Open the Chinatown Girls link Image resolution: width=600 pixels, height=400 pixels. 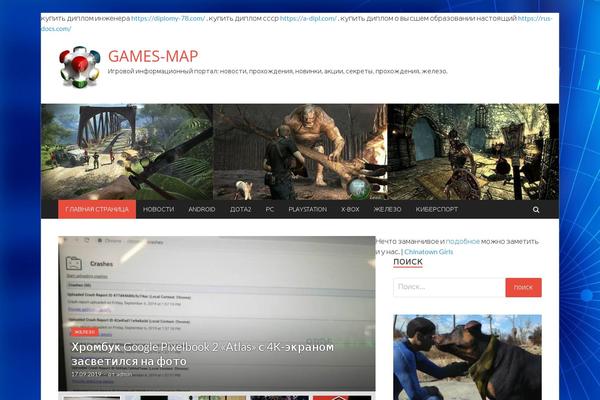(429, 252)
